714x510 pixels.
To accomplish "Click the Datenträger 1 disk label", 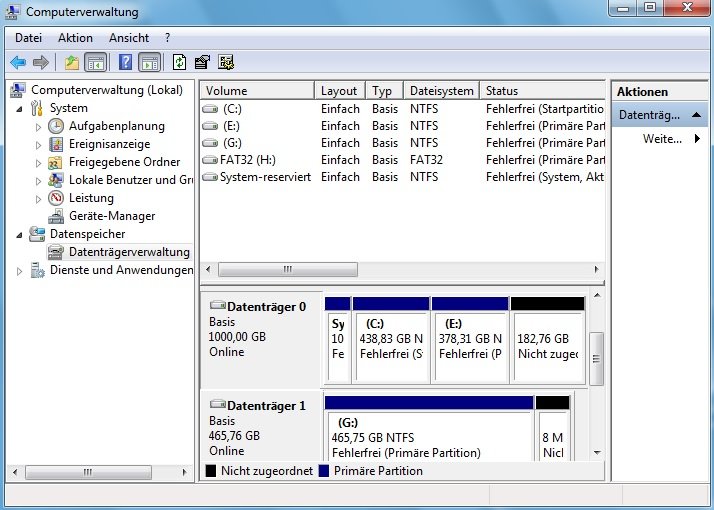I will pos(266,405).
